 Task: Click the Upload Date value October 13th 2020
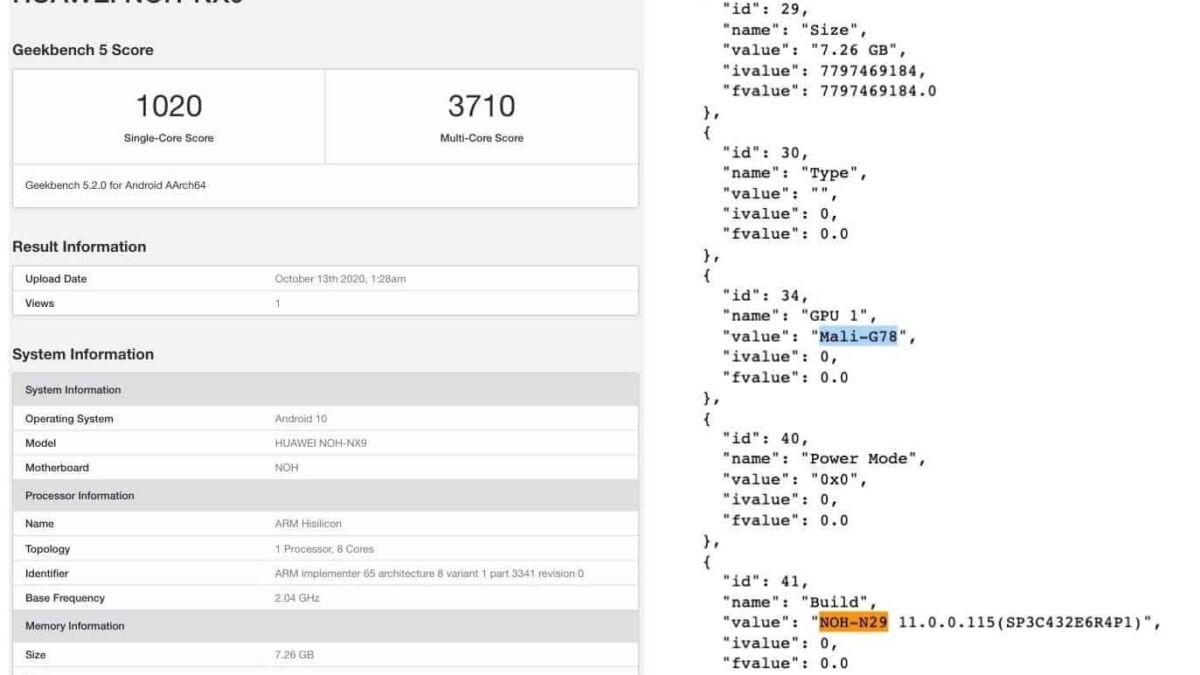(340, 279)
